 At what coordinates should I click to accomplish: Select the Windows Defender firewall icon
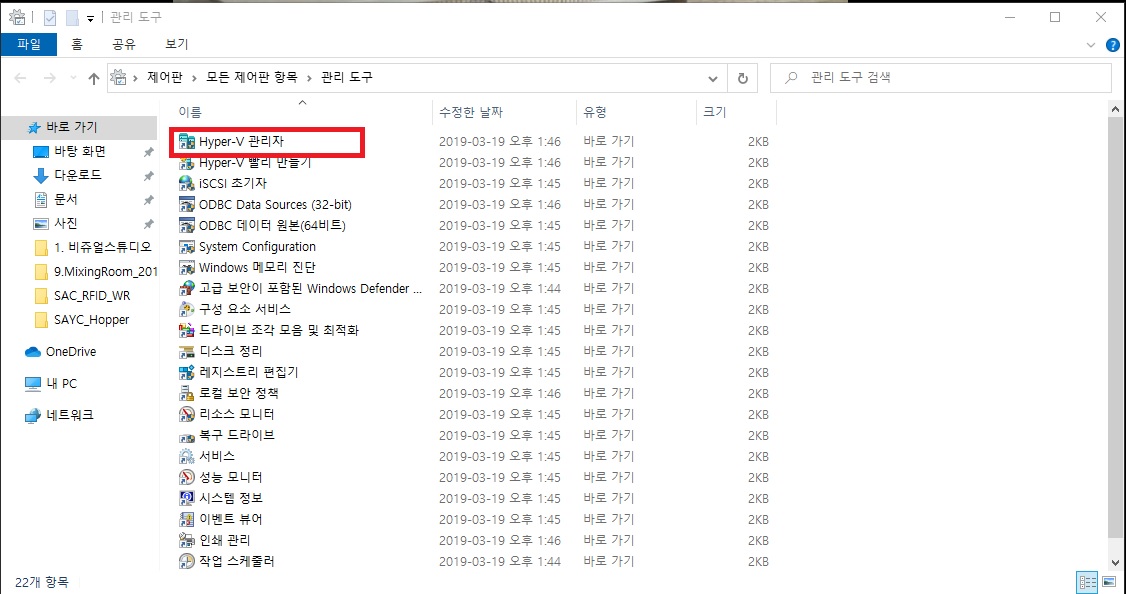click(x=187, y=289)
